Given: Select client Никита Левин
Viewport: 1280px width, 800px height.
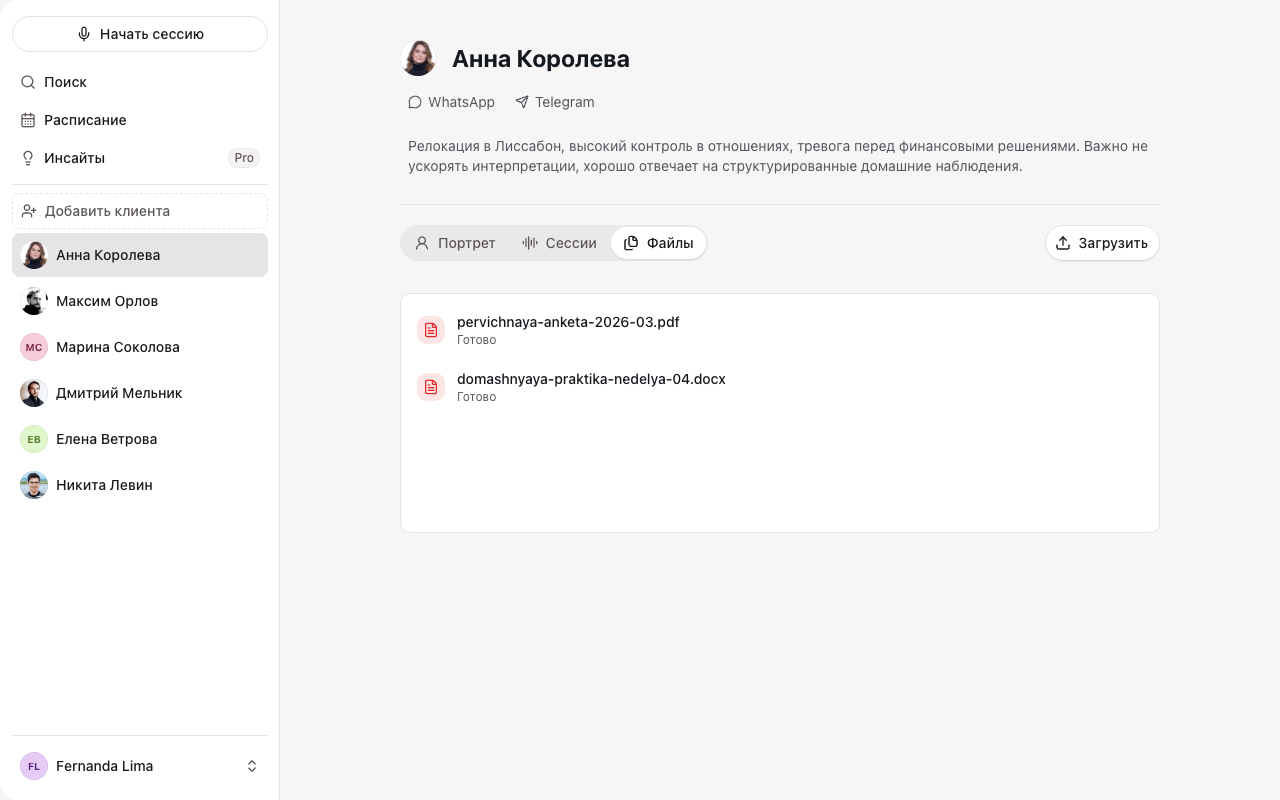Looking at the screenshot, I should coord(140,485).
